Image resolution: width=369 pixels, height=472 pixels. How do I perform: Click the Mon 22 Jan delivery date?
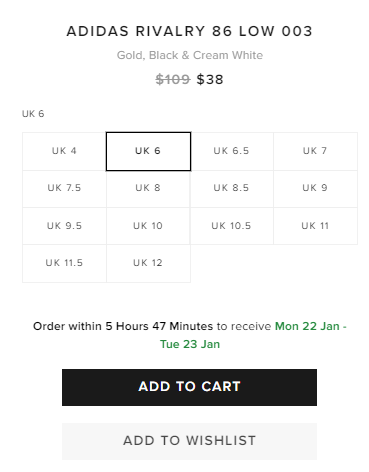click(x=307, y=326)
